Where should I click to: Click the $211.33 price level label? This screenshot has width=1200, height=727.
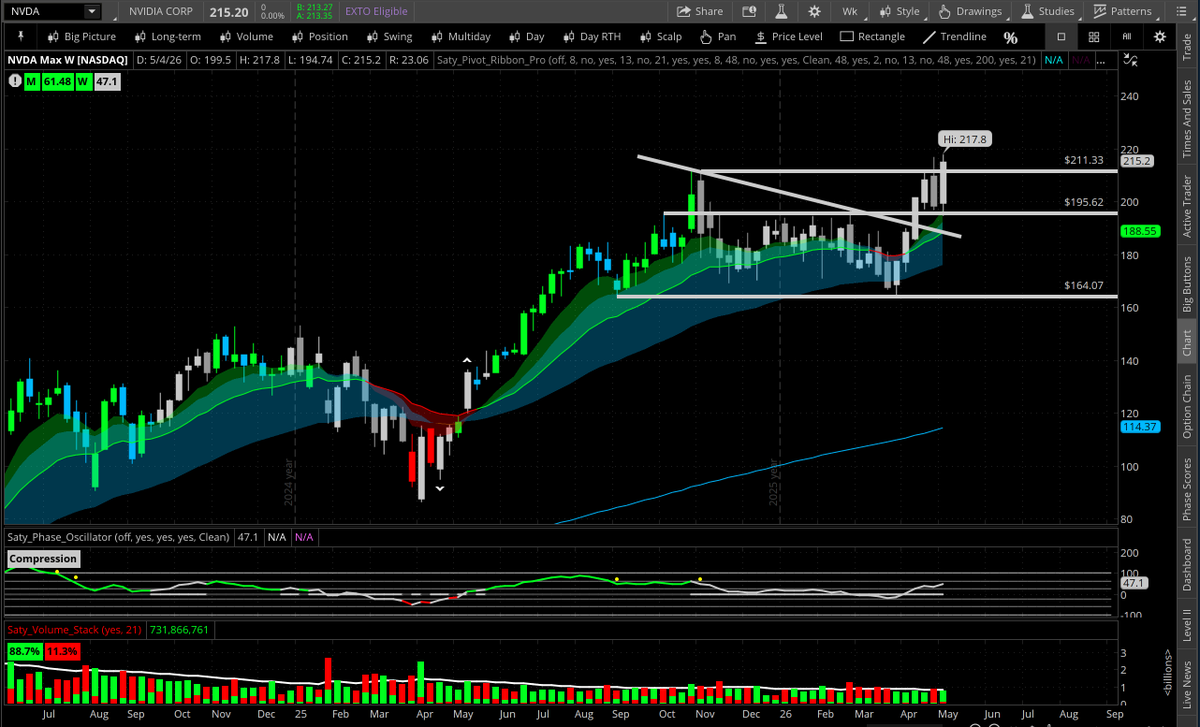click(x=1084, y=160)
